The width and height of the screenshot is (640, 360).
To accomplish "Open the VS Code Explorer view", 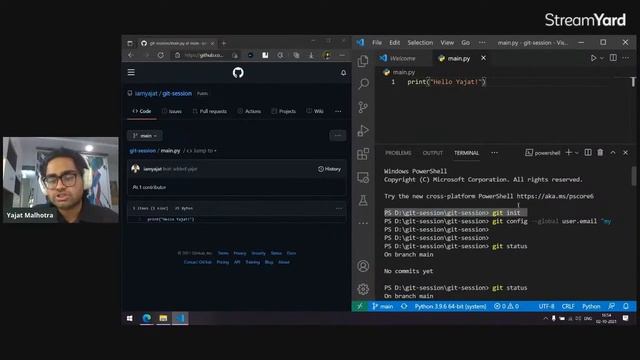I will 363,61.
